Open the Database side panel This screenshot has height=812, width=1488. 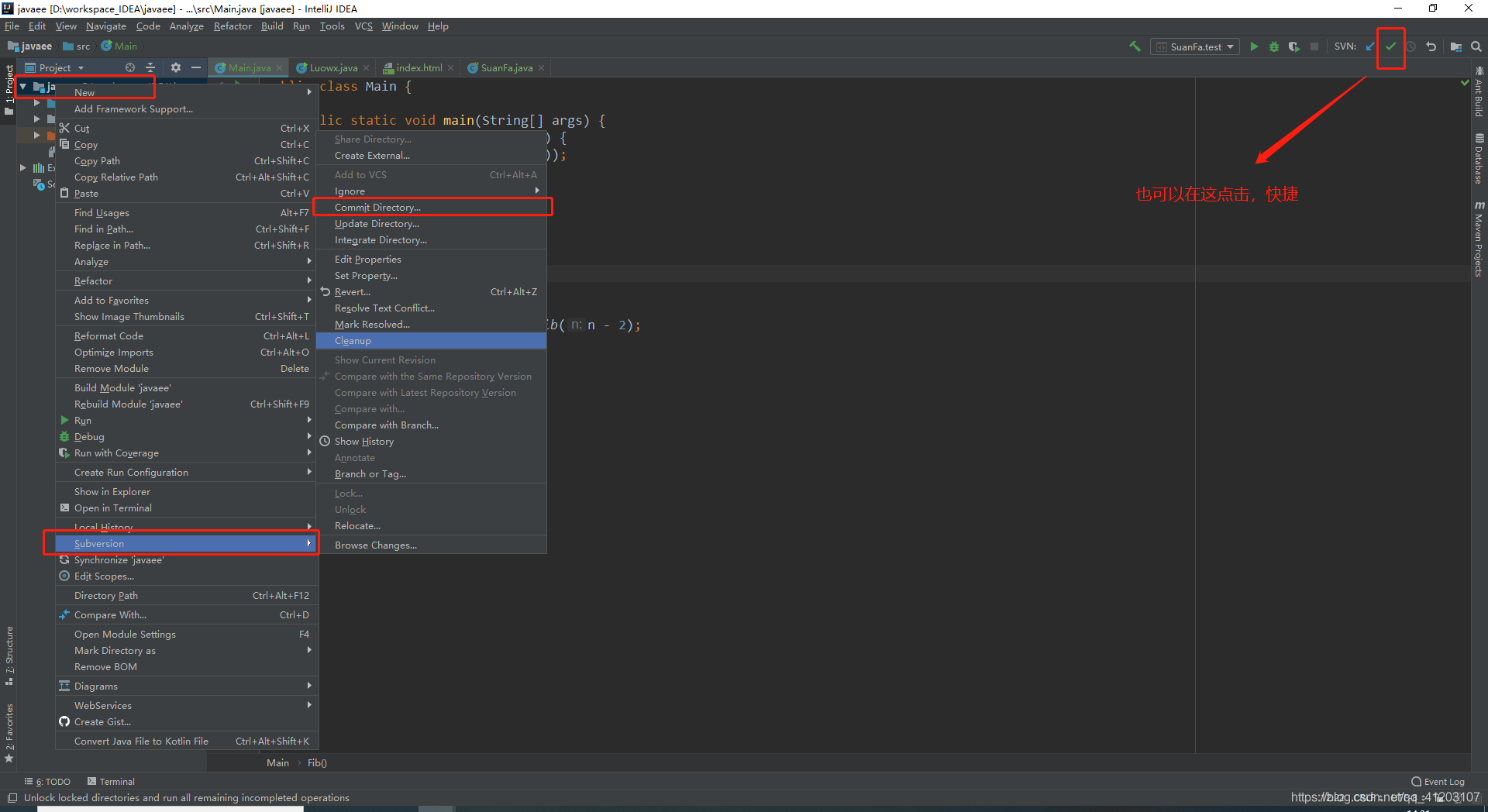click(1479, 159)
